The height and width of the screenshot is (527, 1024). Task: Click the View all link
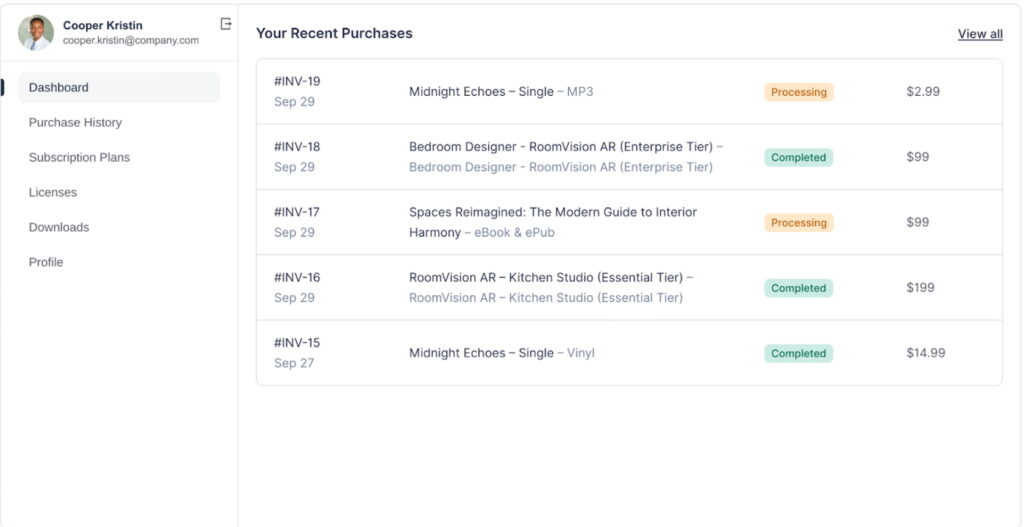979,34
